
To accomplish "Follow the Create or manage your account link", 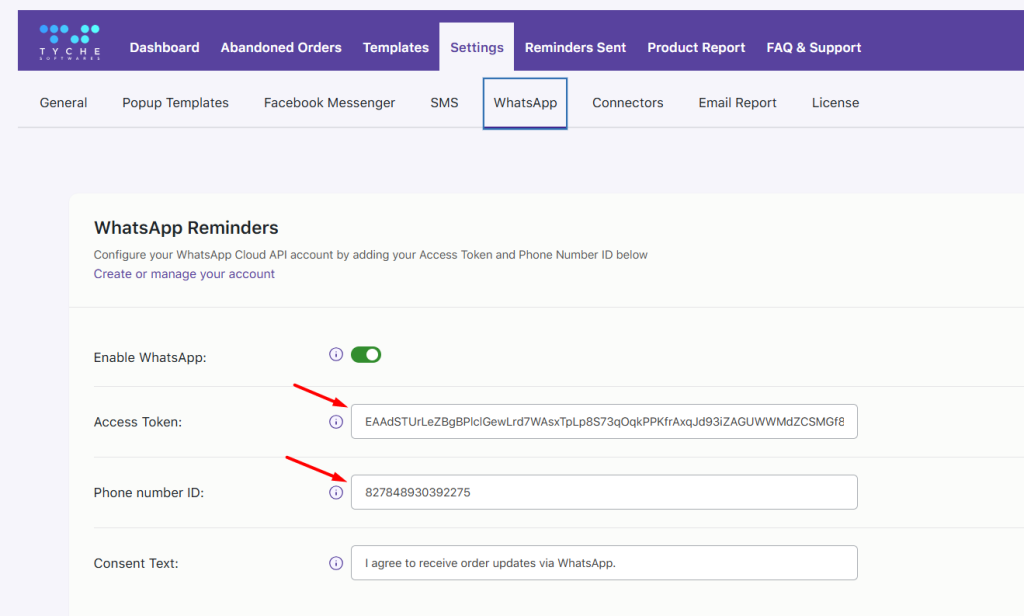I will tap(184, 274).
